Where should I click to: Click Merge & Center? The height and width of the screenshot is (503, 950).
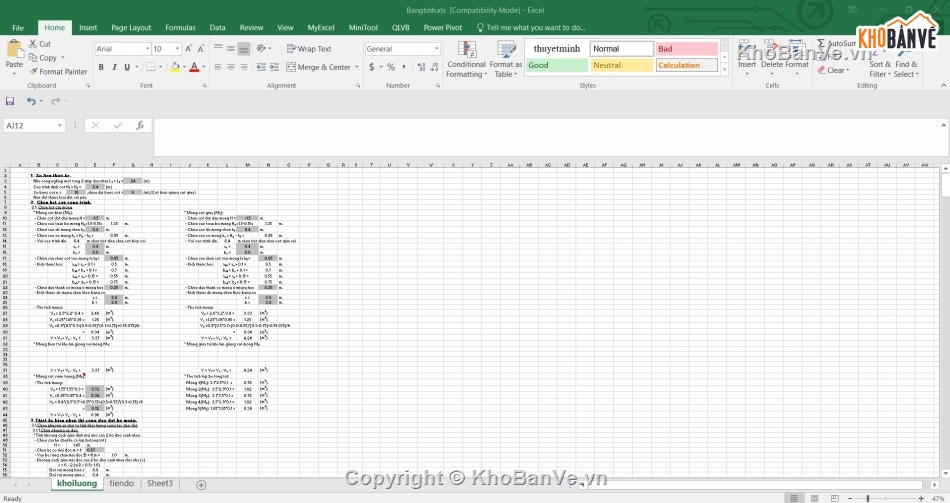319,67
